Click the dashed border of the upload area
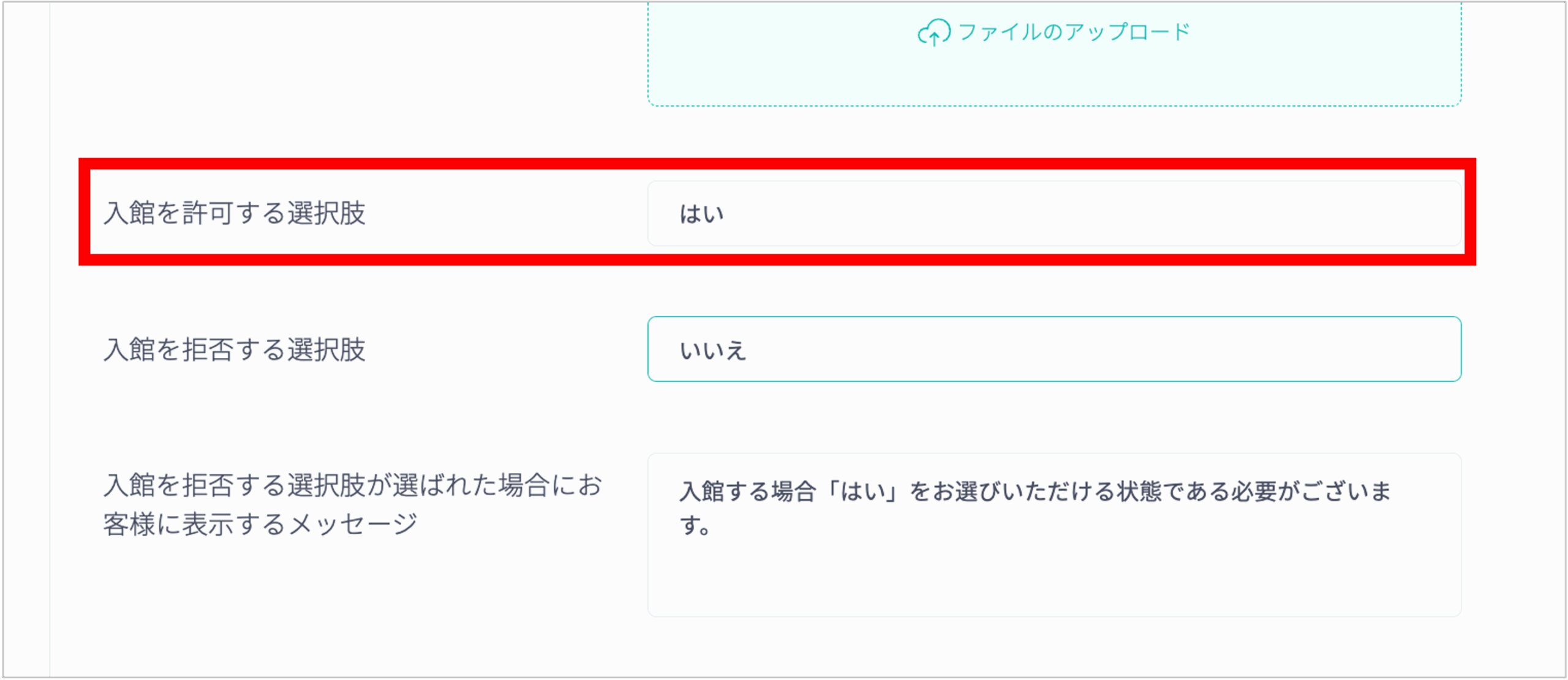This screenshot has width=1568, height=680. [x=1053, y=106]
